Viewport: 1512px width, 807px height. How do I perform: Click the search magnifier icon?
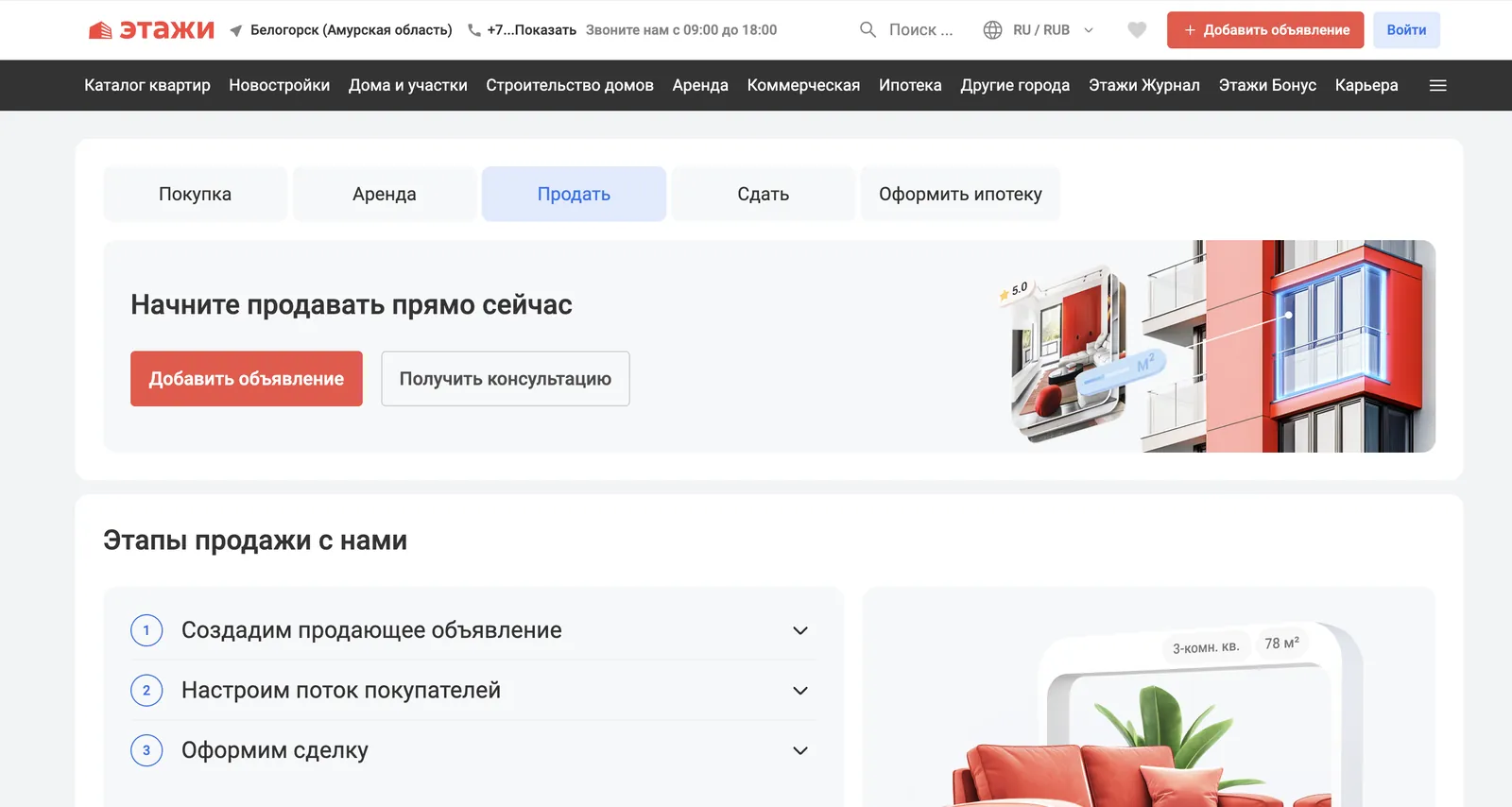coord(868,29)
